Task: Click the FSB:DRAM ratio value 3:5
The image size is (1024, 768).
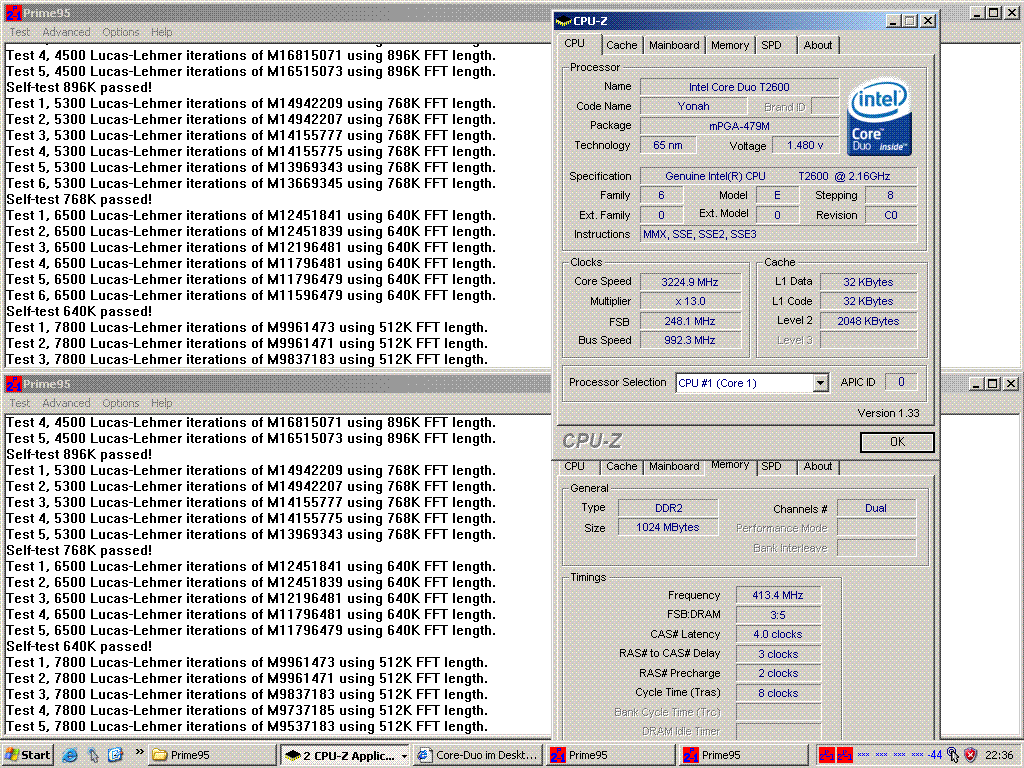Action: click(778, 615)
